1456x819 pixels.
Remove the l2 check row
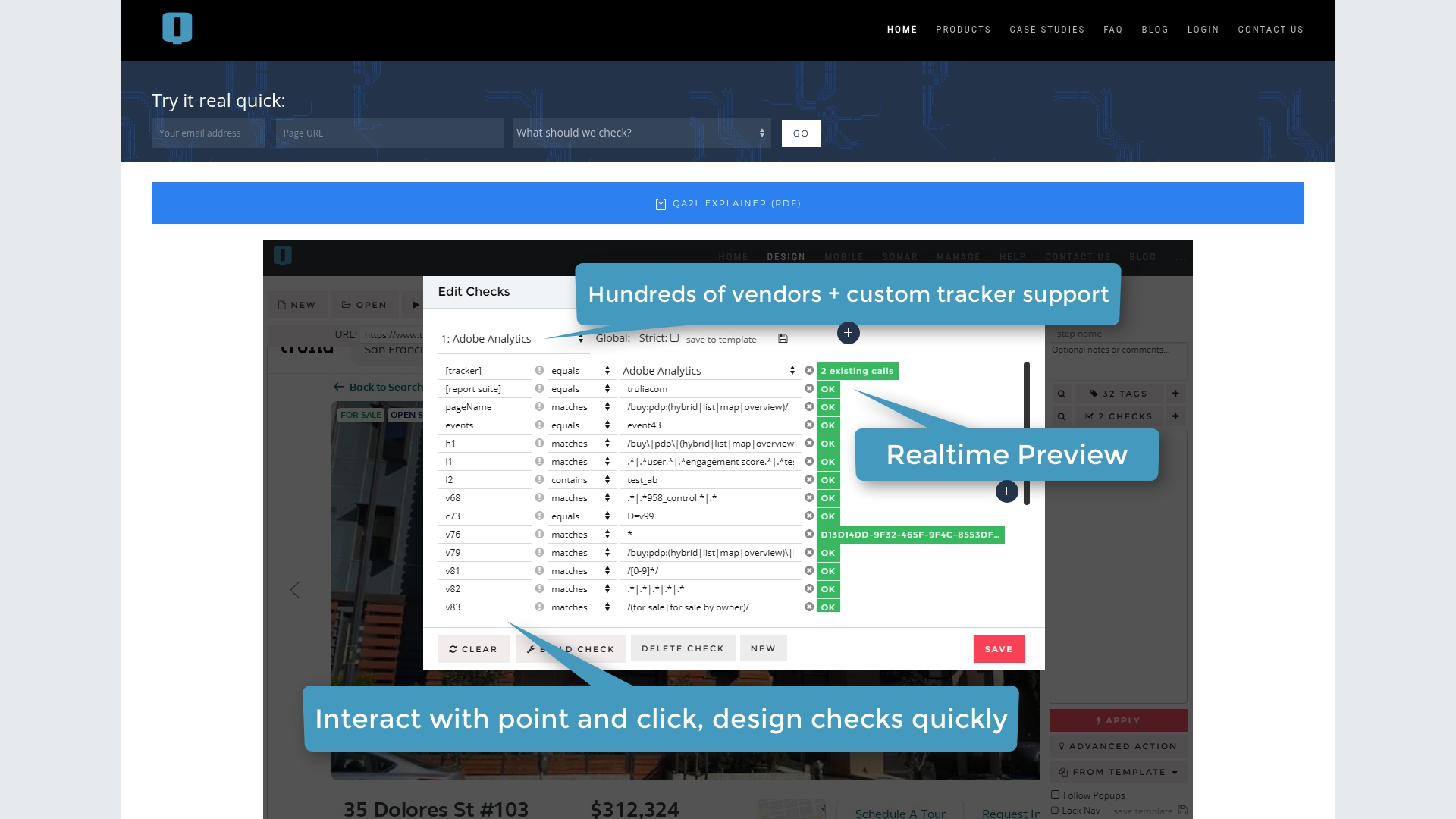coord(809,480)
